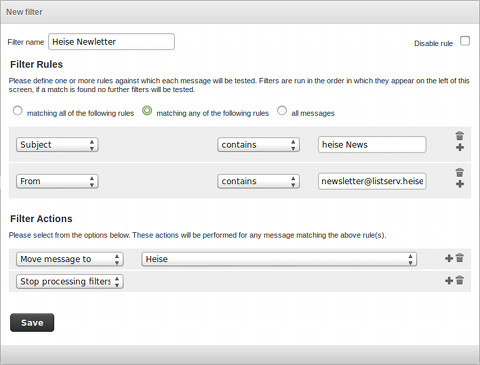Click the Filter name label
The height and width of the screenshot is (365, 480).
[26, 42]
